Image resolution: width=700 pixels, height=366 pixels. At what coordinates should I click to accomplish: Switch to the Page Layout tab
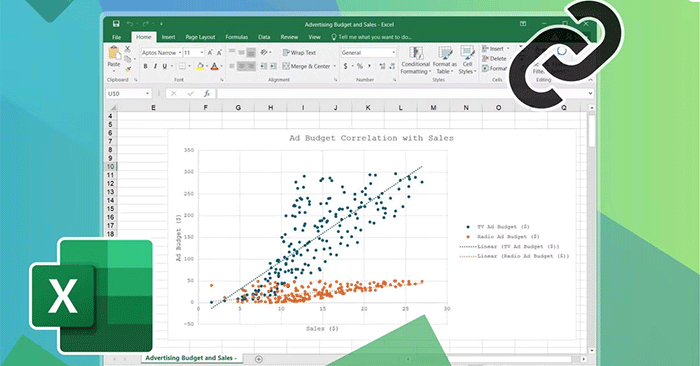pos(200,37)
